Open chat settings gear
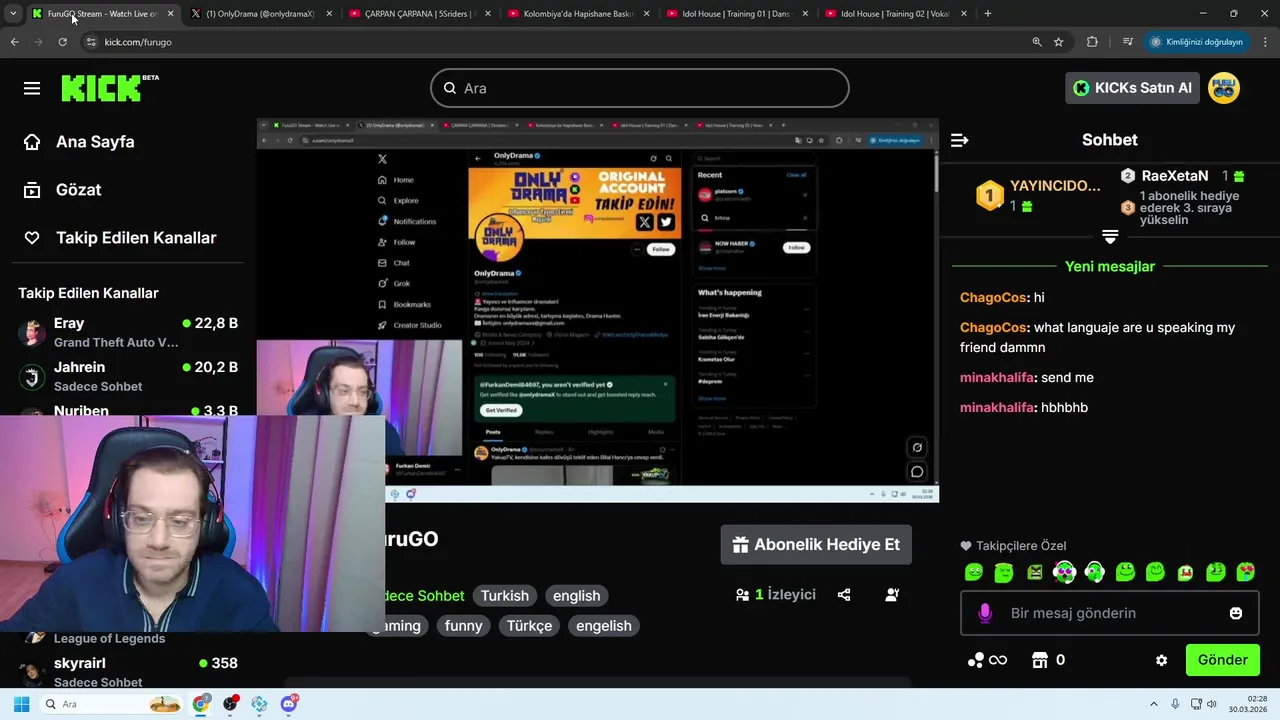 click(x=1161, y=660)
